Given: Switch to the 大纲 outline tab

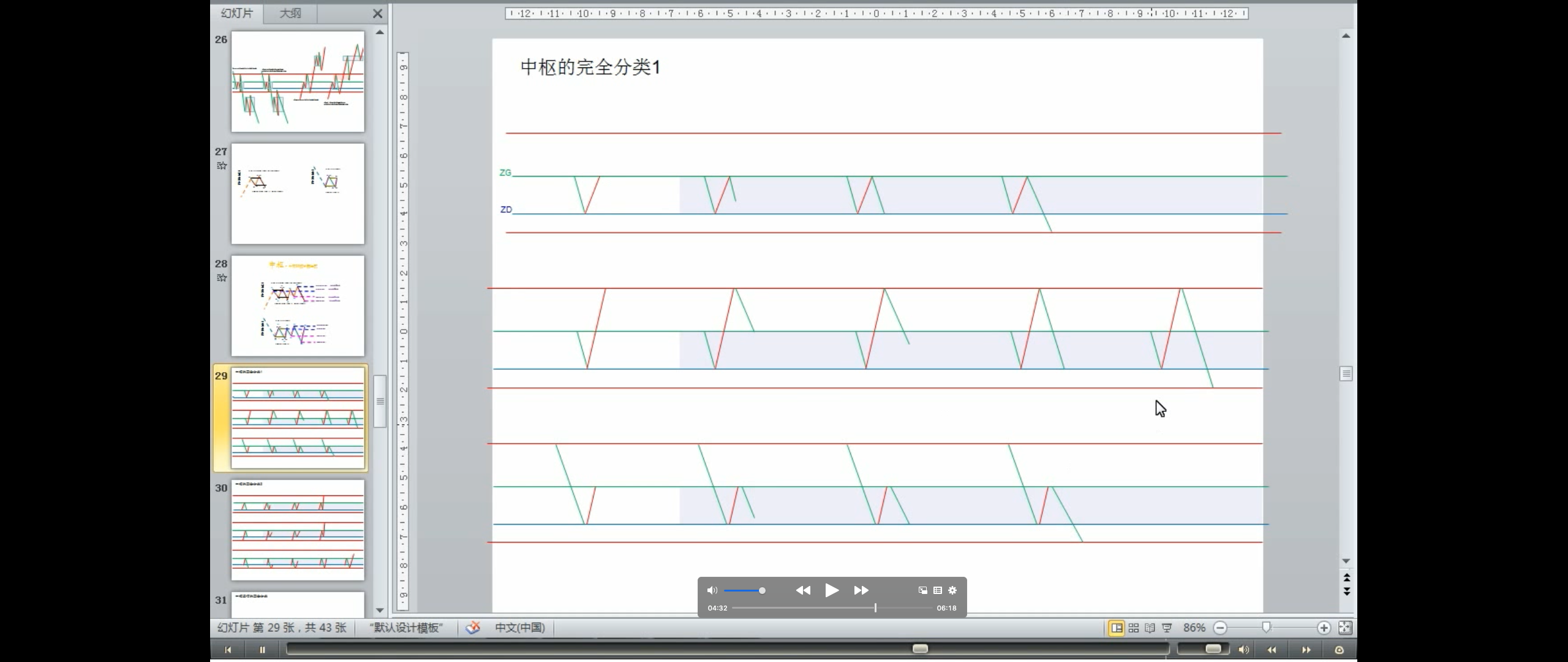Looking at the screenshot, I should point(290,13).
